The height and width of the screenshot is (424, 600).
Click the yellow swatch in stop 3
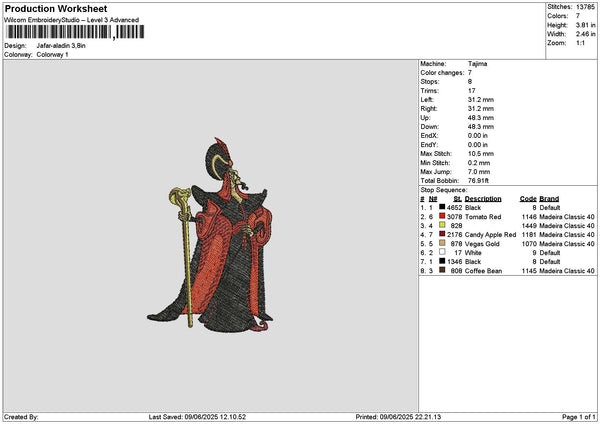tap(442, 225)
